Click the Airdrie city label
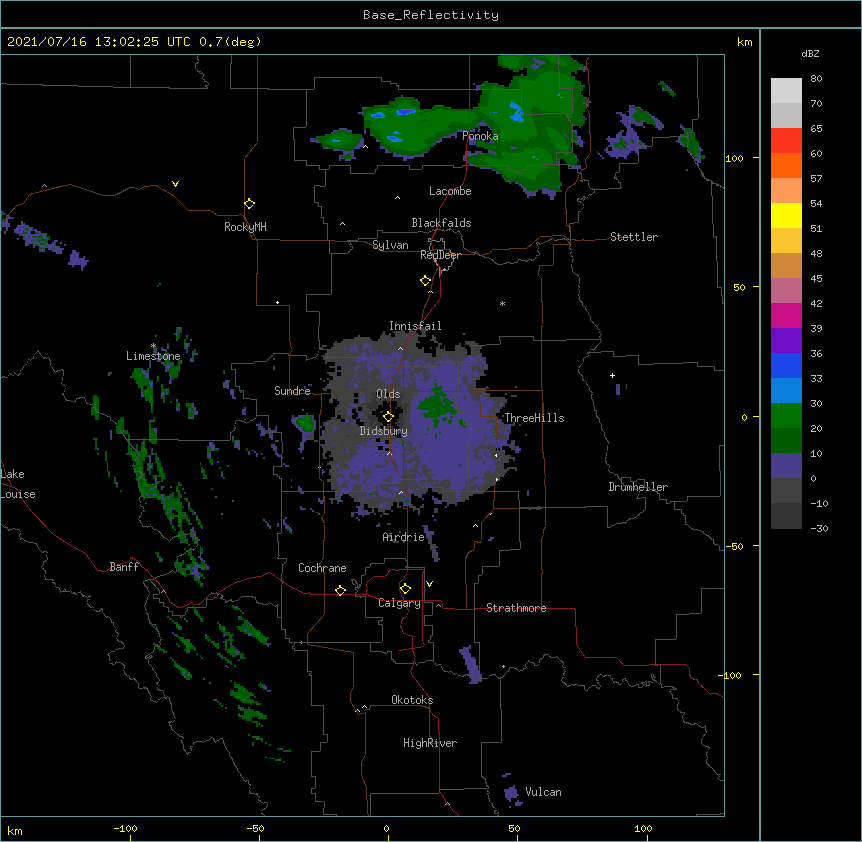Image resolution: width=862 pixels, height=842 pixels. click(x=404, y=537)
